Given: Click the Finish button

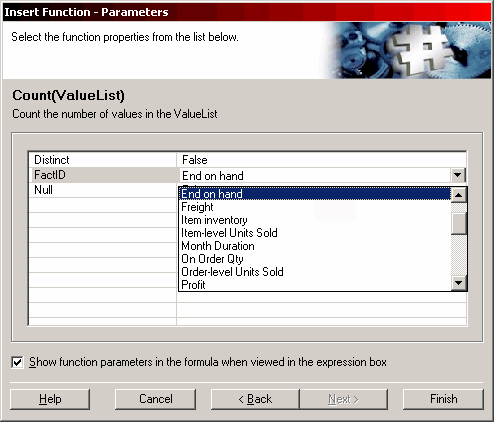Looking at the screenshot, I should (x=443, y=399).
